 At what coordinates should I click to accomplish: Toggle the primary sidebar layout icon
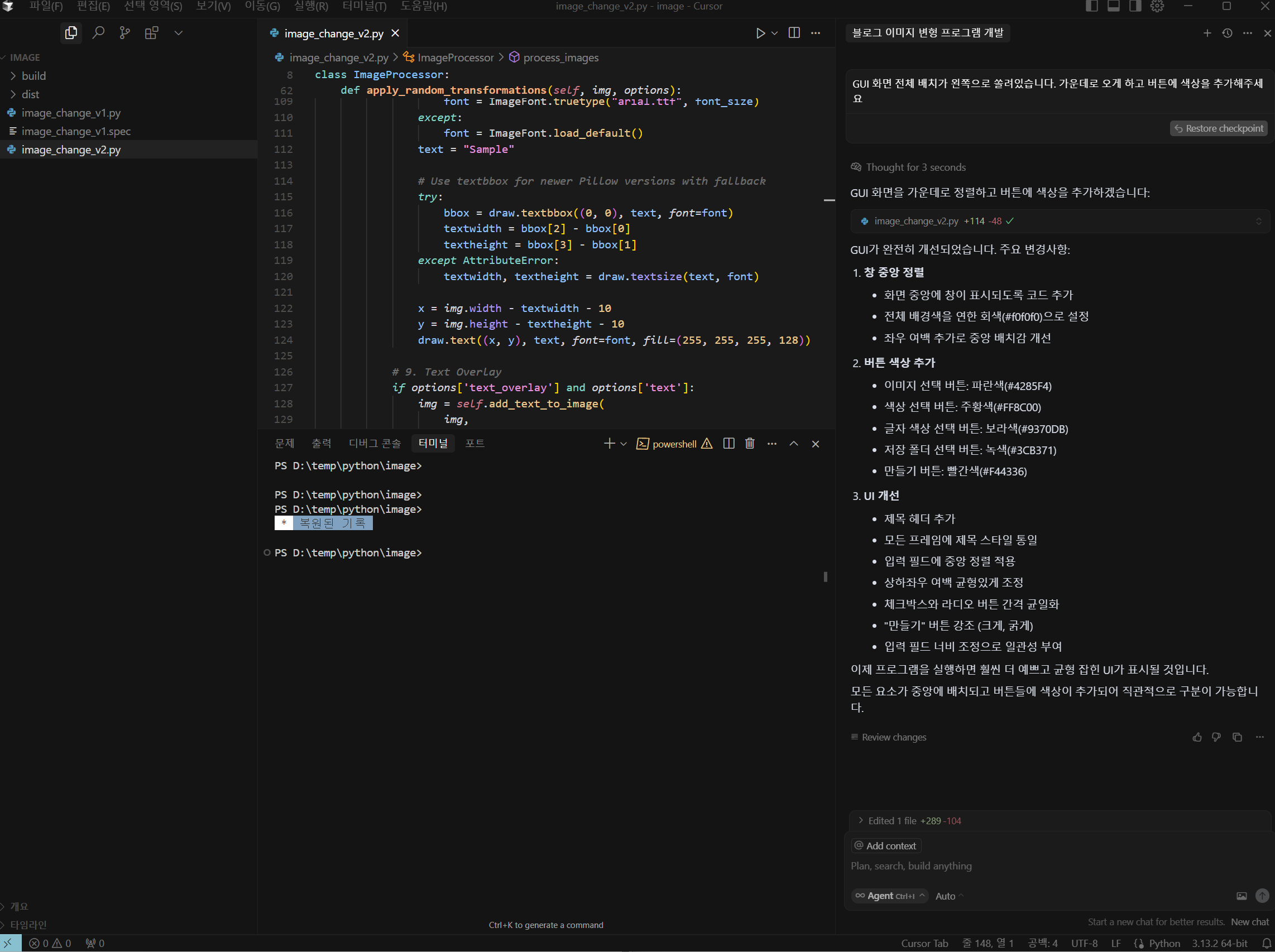tap(1091, 6)
